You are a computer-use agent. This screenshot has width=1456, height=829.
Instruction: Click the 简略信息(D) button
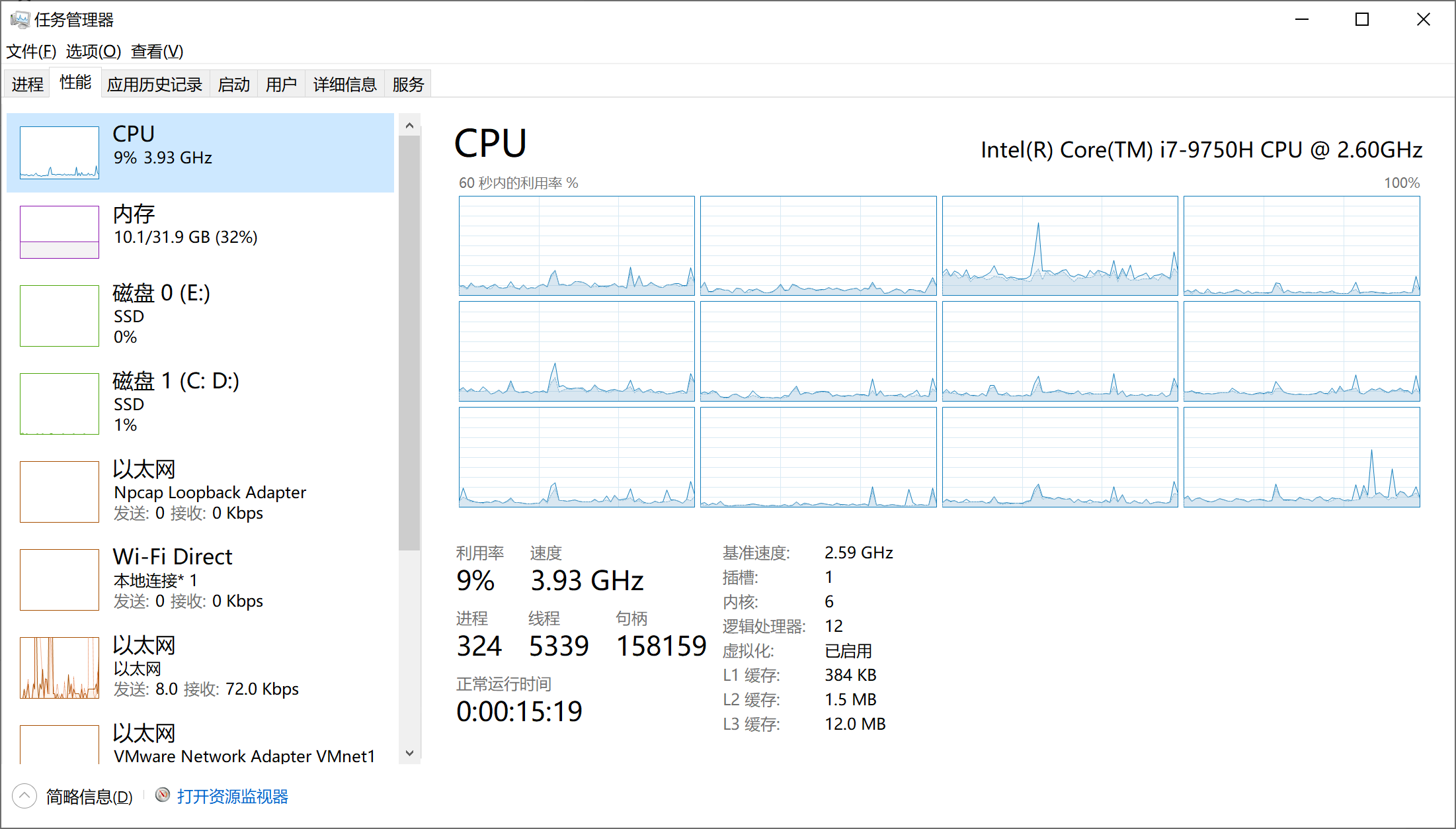tap(89, 797)
